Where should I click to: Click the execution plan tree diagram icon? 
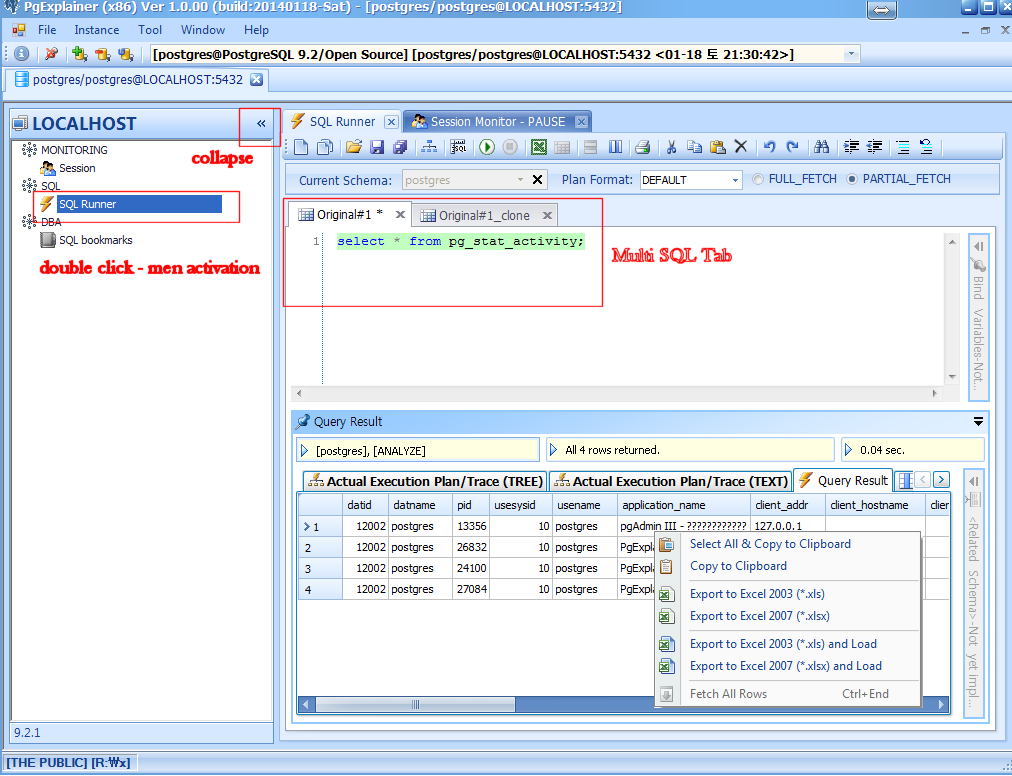[x=429, y=147]
